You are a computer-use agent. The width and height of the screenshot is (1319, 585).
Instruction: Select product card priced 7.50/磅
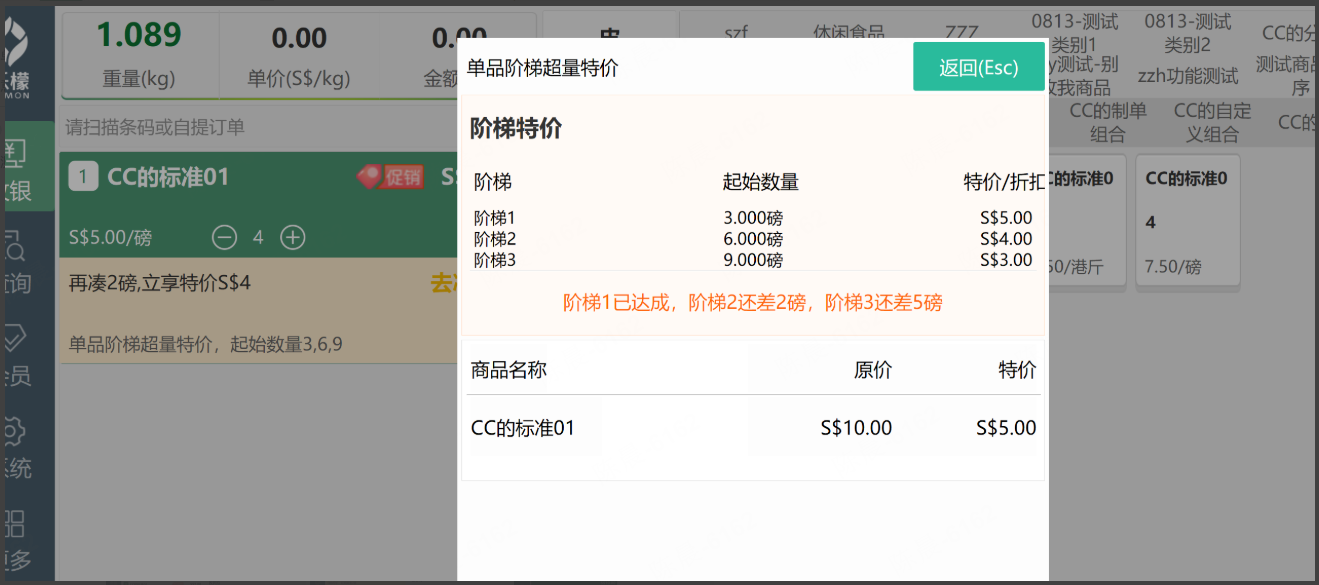coord(1188,221)
